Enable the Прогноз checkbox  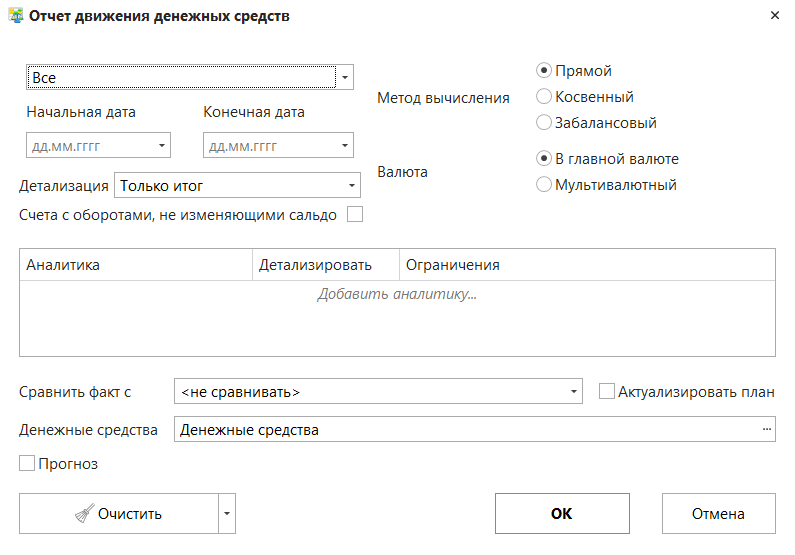27,464
